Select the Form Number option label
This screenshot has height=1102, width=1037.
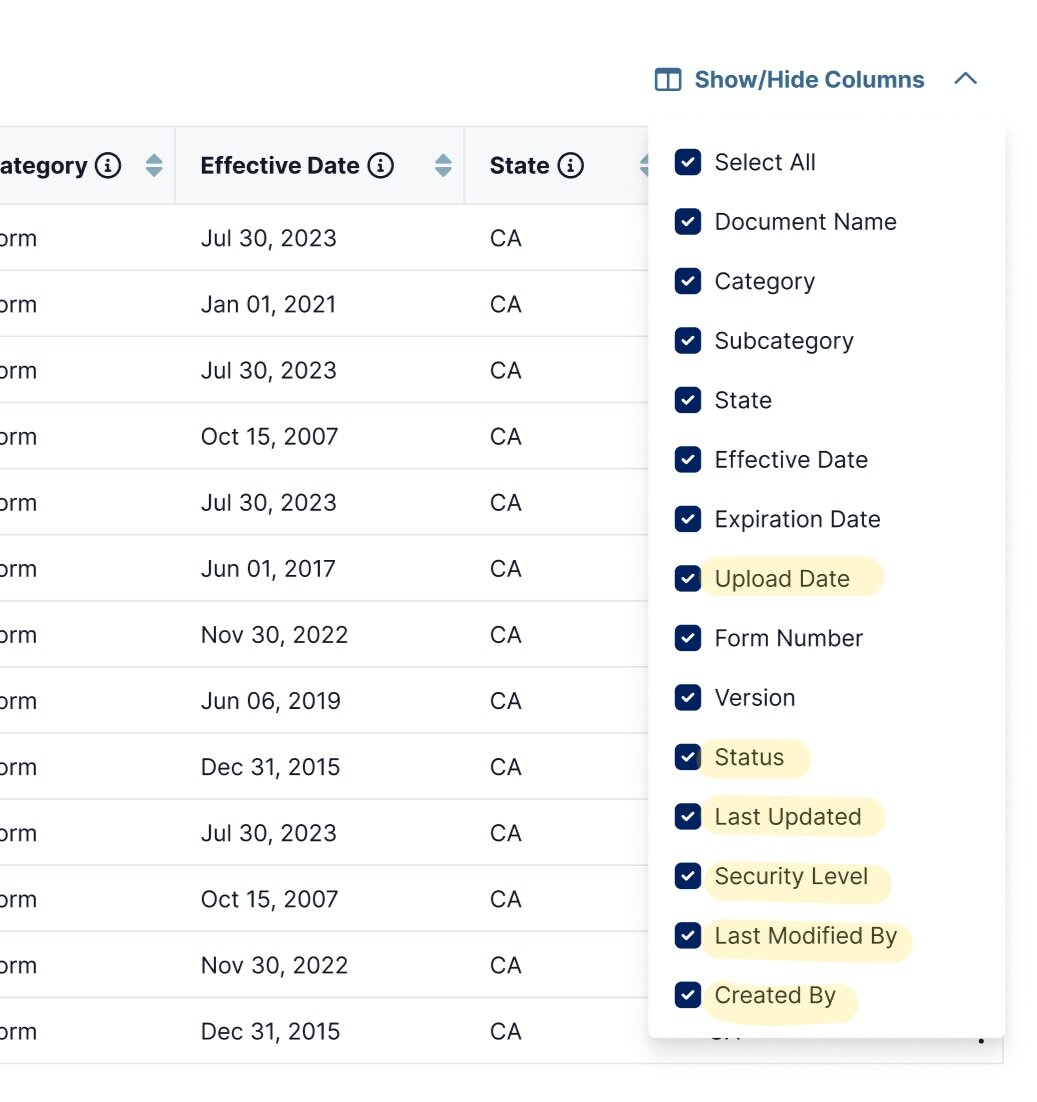pos(788,639)
